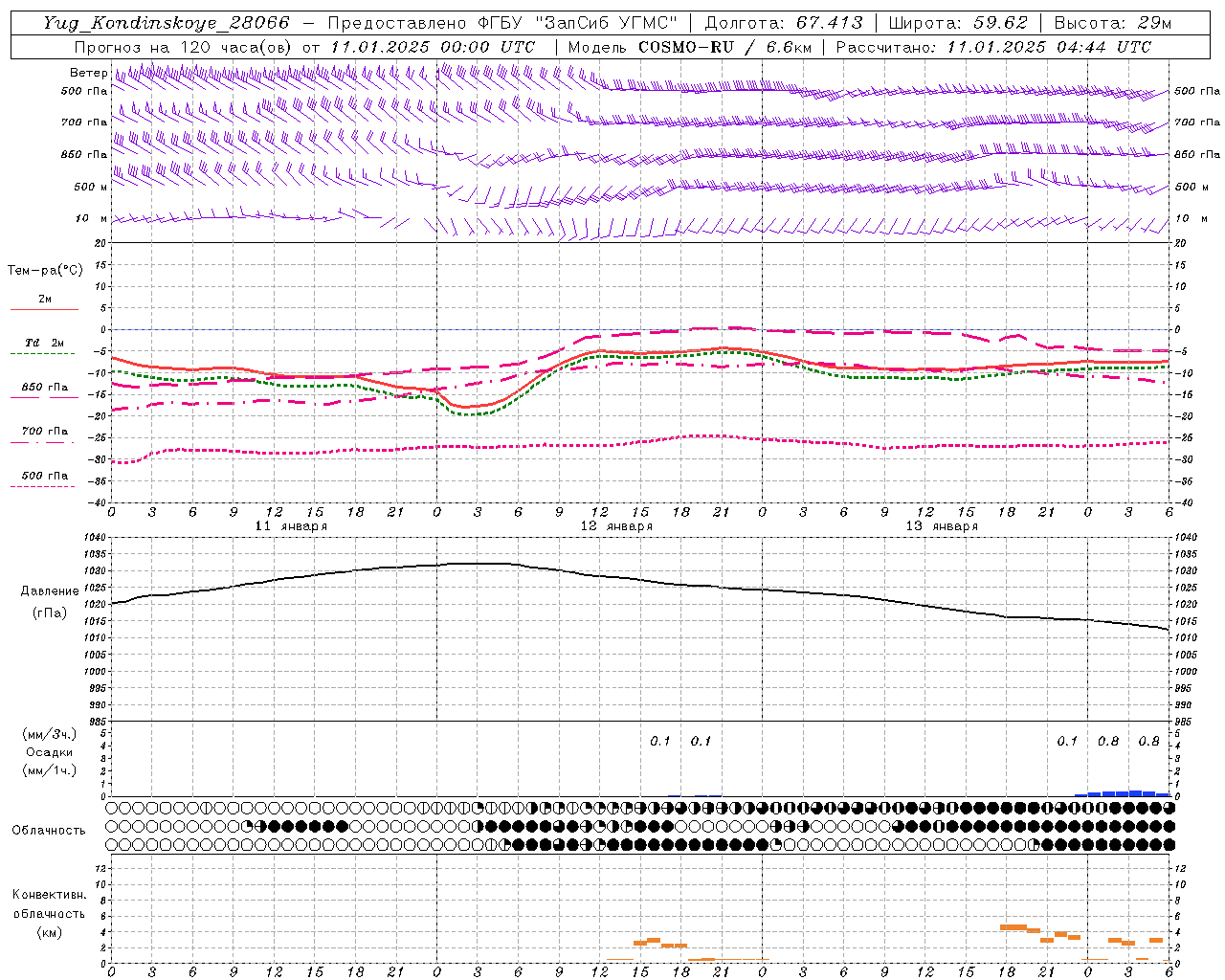Click the Конвективн. label
The height and width of the screenshot is (980, 1225).
pyautogui.click(x=49, y=895)
